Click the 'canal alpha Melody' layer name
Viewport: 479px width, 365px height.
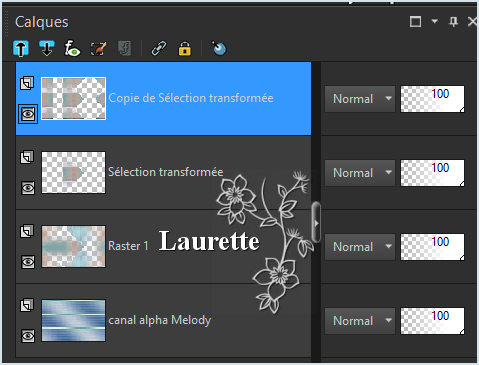click(x=160, y=320)
